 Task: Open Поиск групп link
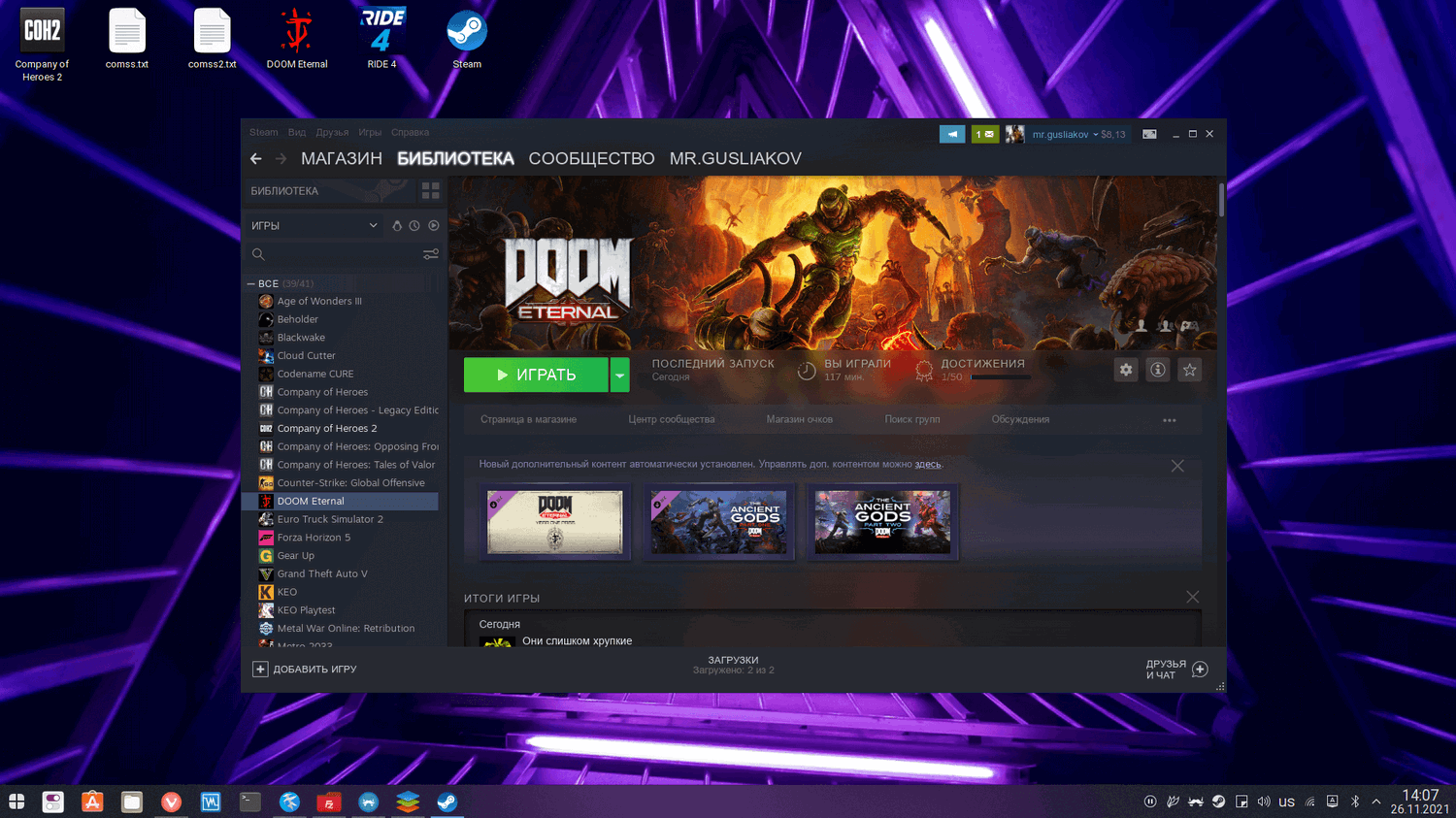[x=912, y=420]
